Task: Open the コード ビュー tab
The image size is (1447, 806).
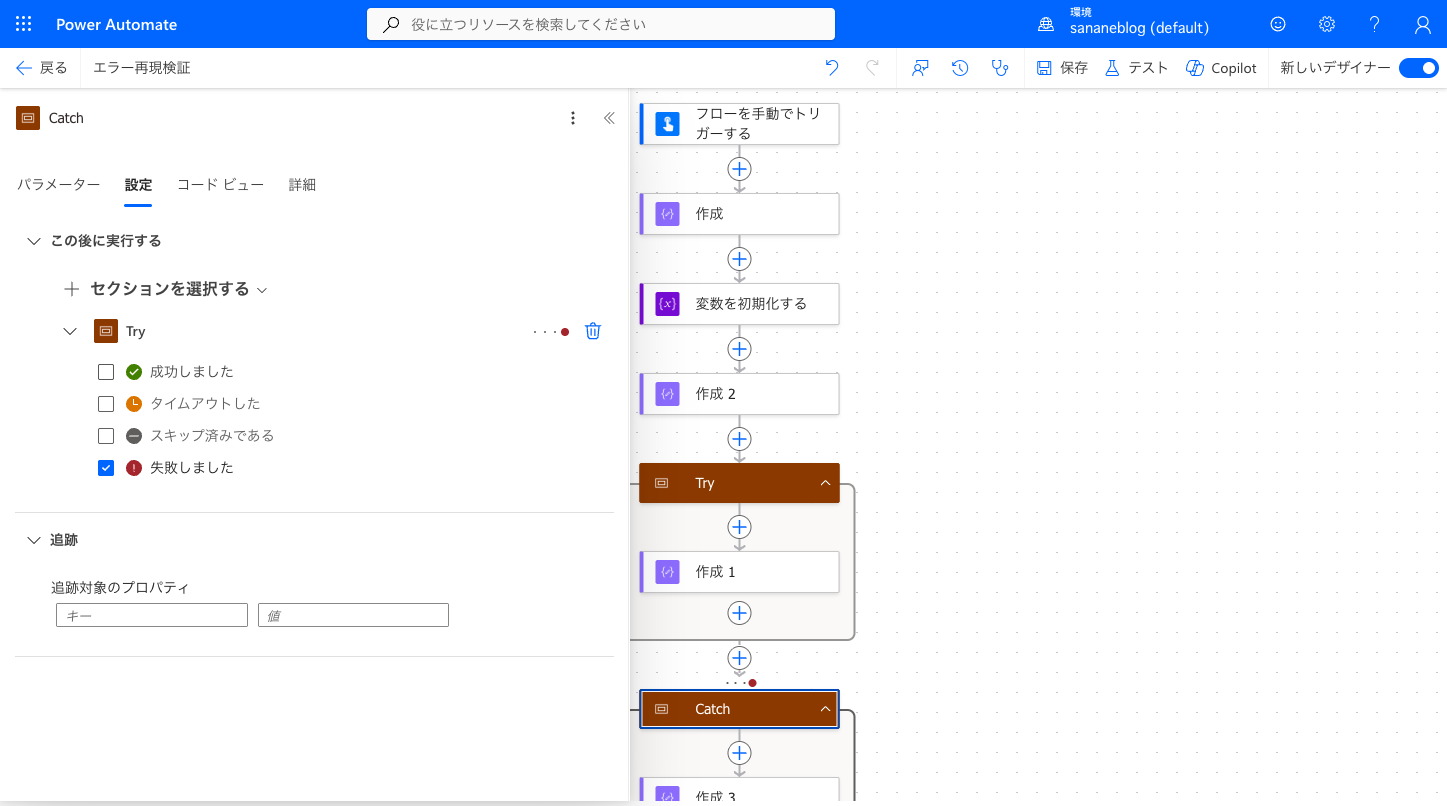Action: [x=220, y=185]
